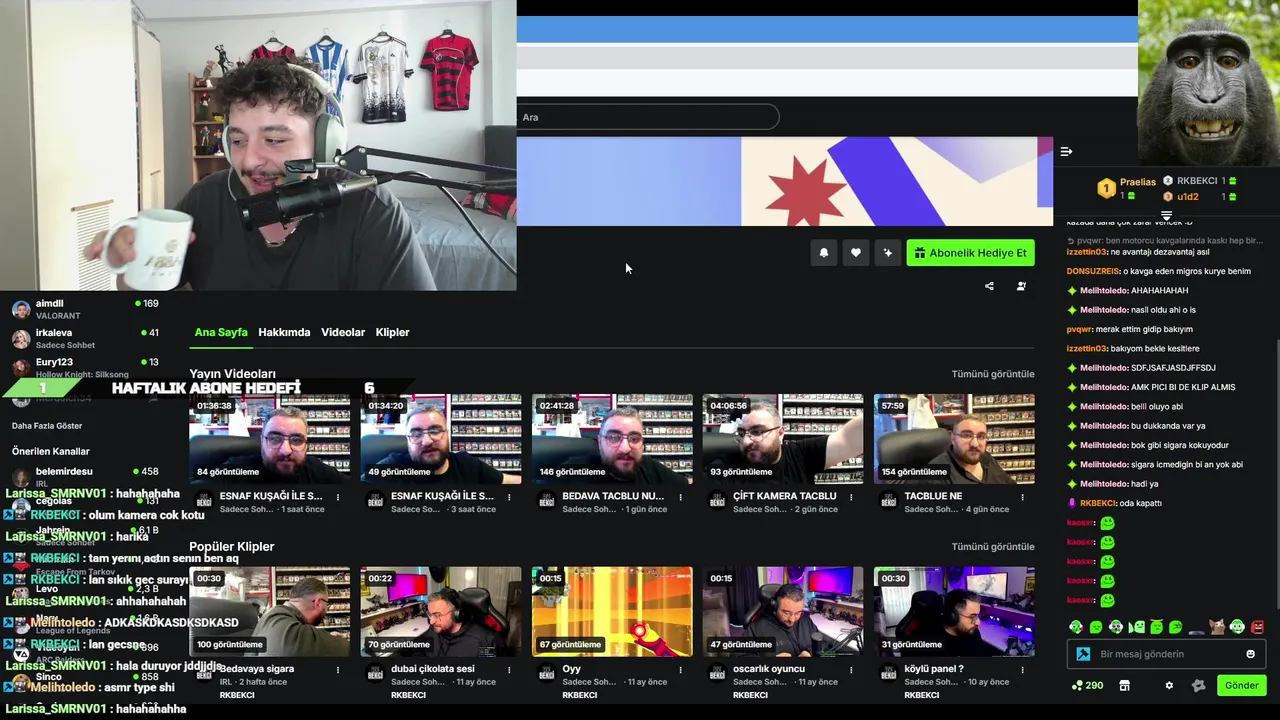Viewport: 1280px width, 720px height.
Task: Click the heart follow icon
Action: [x=855, y=253]
